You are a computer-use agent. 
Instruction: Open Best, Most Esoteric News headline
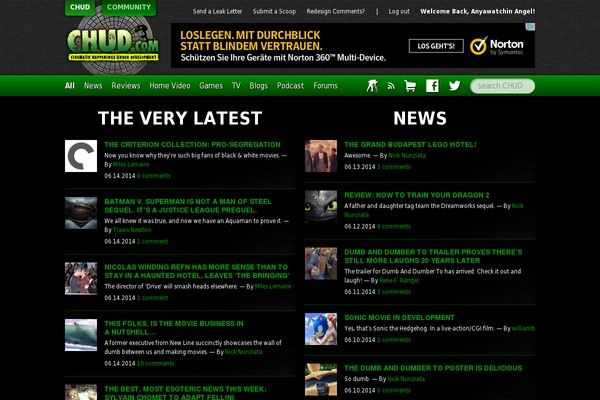coord(185,393)
